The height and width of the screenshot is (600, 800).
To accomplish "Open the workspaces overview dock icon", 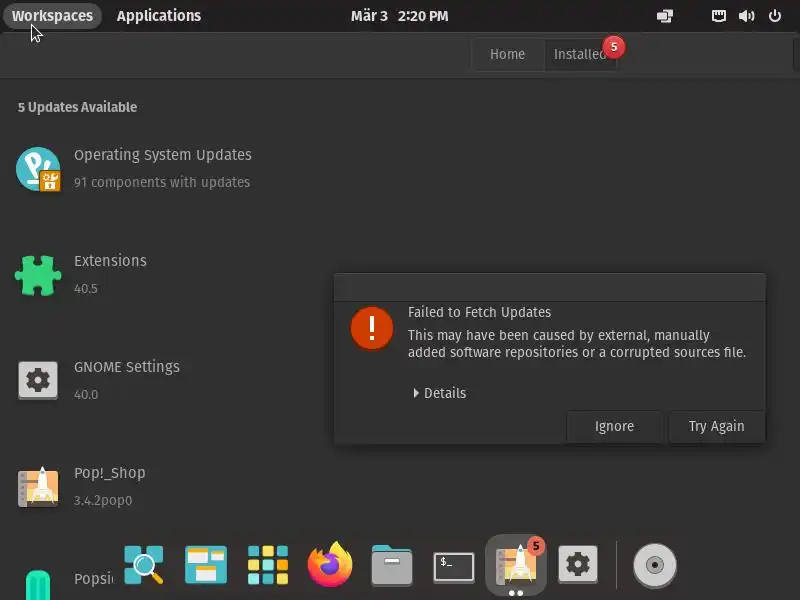I will coord(206,565).
